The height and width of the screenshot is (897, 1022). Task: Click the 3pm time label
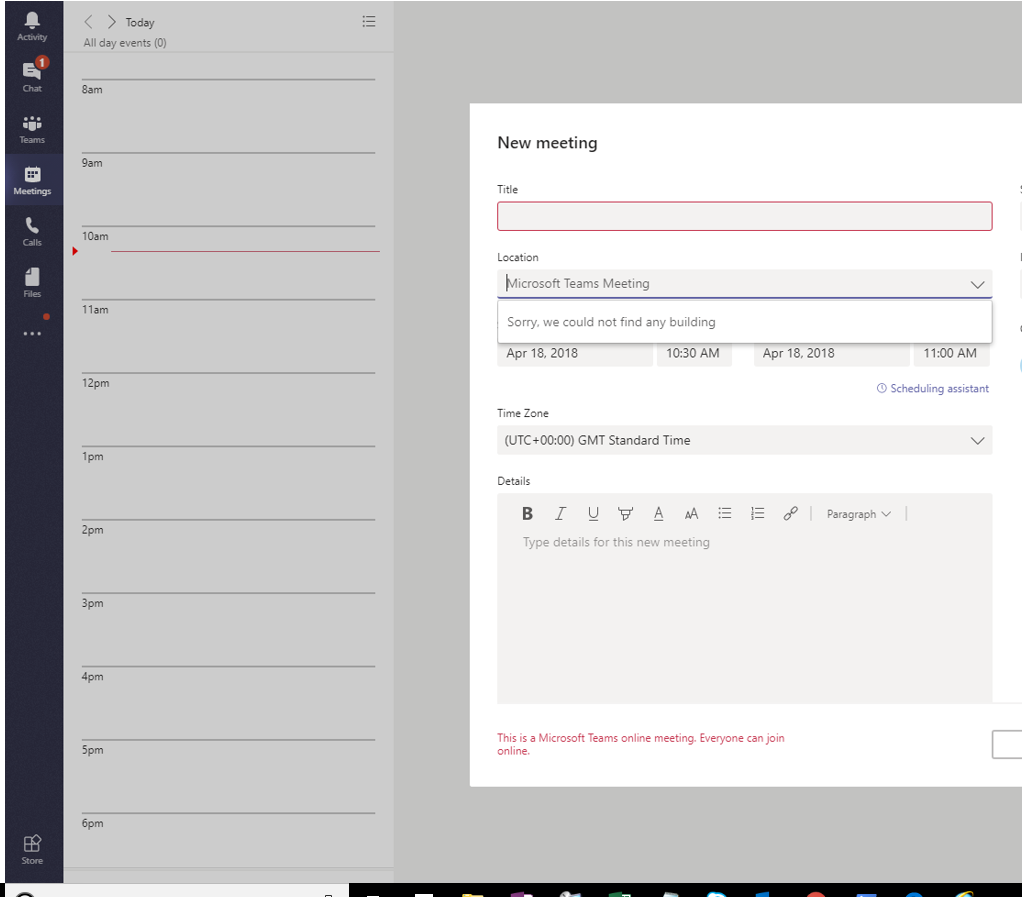pyautogui.click(x=93, y=604)
